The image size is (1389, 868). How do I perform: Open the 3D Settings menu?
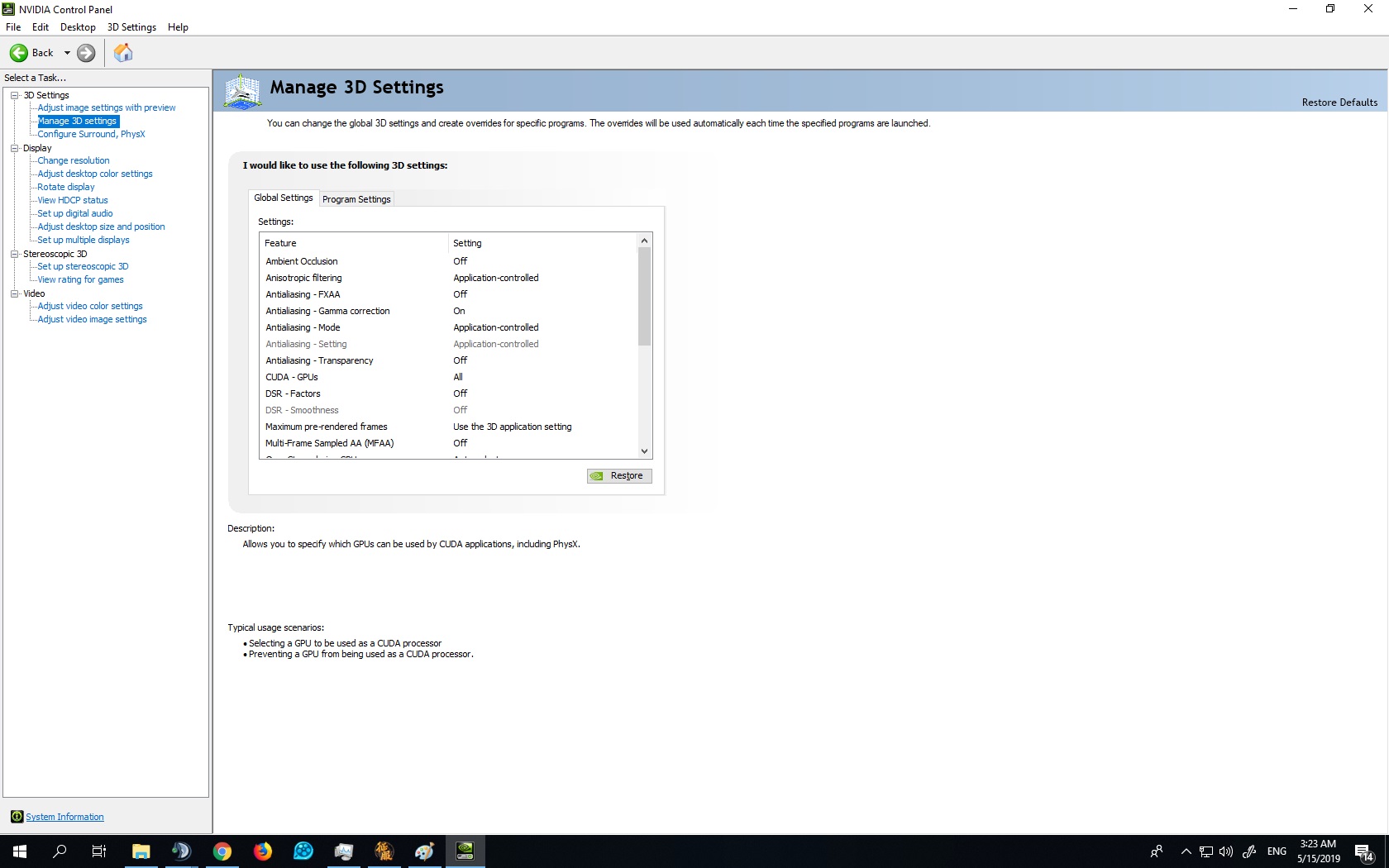click(x=131, y=27)
